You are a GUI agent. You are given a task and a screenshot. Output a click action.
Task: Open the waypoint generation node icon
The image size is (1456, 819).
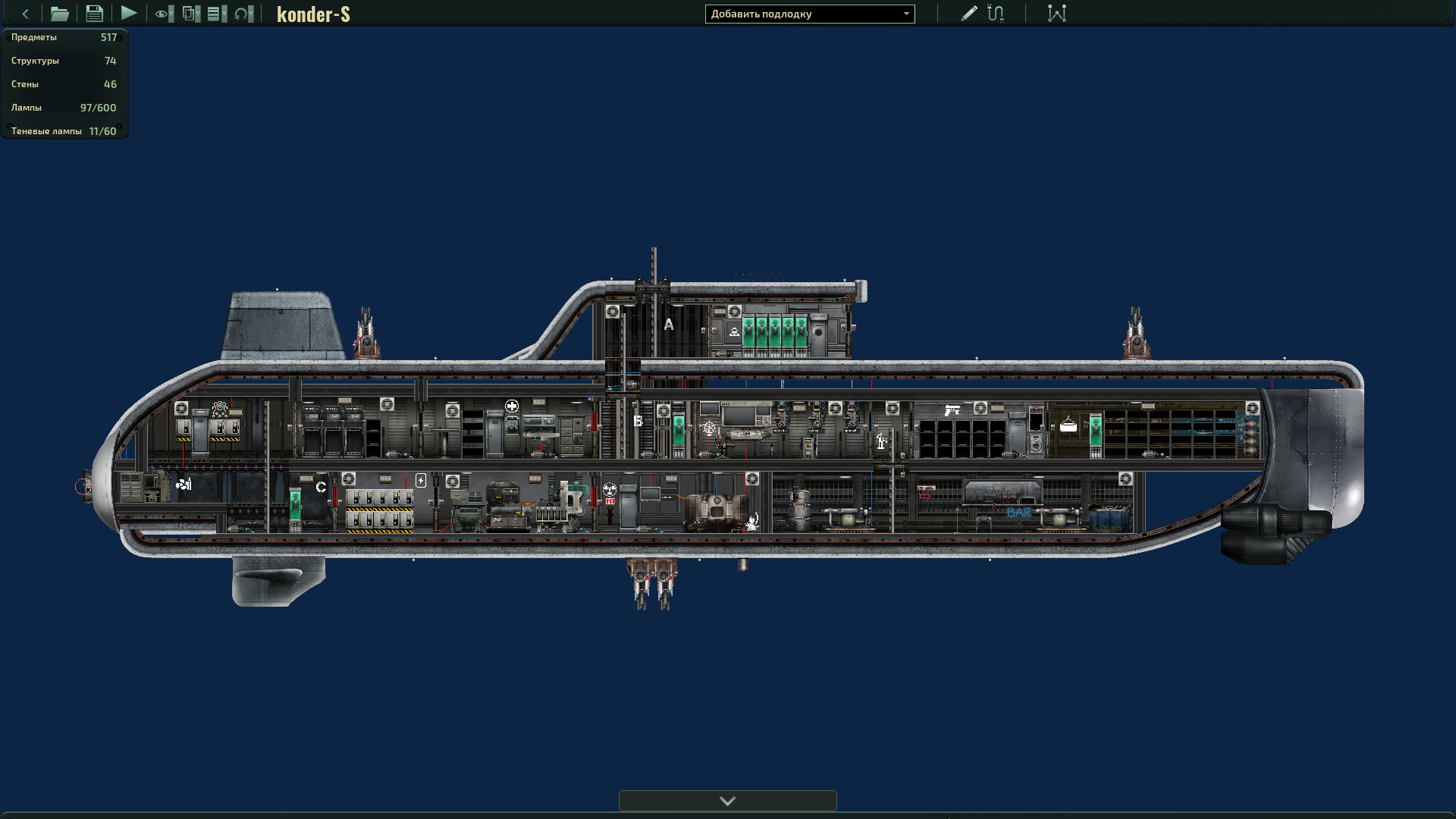click(1056, 14)
